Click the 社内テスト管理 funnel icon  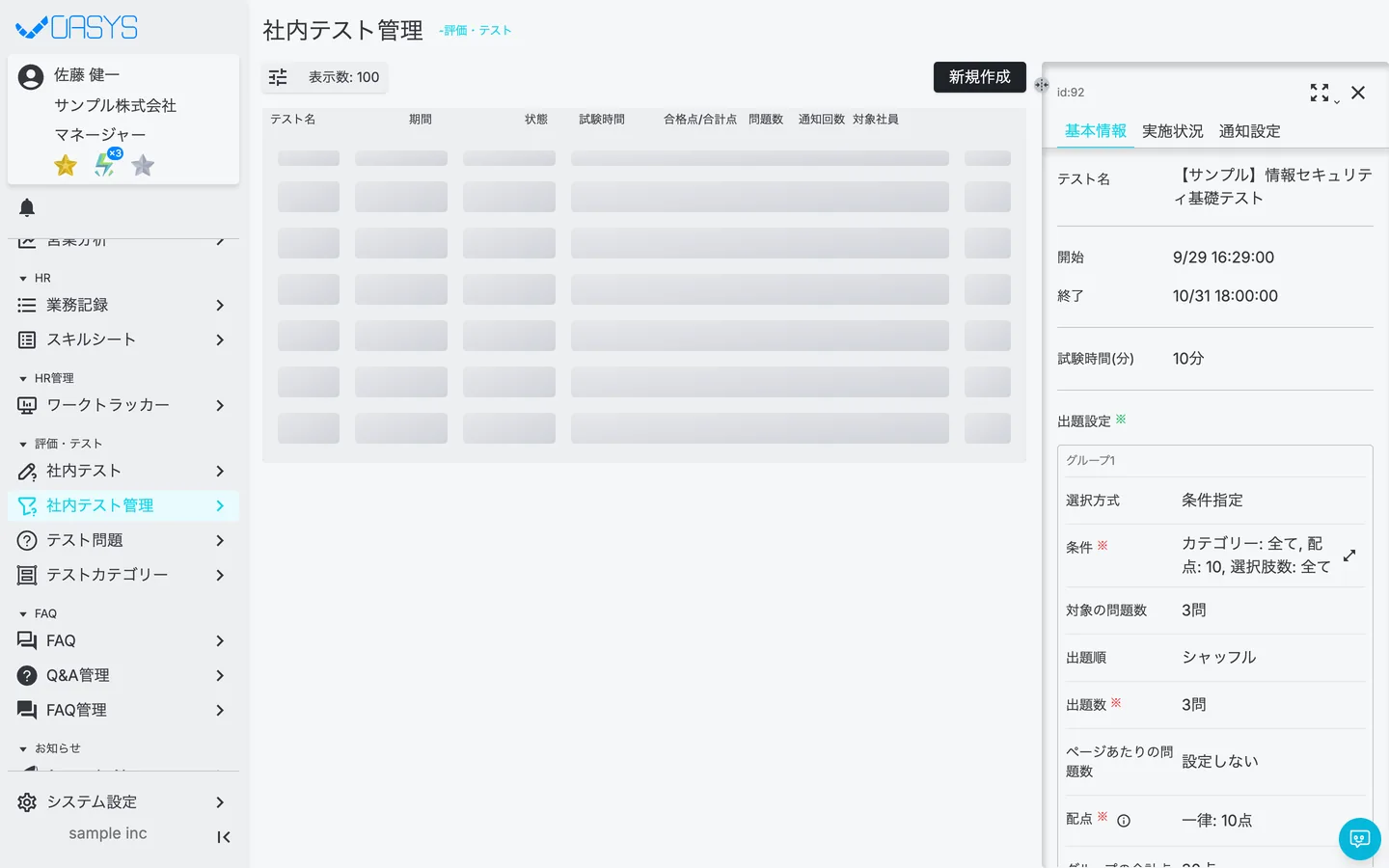coord(27,505)
